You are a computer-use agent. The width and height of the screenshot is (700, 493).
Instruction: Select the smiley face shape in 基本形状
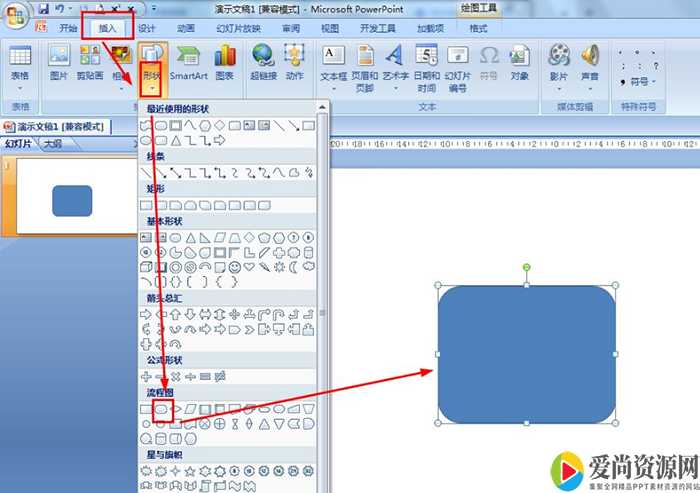click(234, 267)
